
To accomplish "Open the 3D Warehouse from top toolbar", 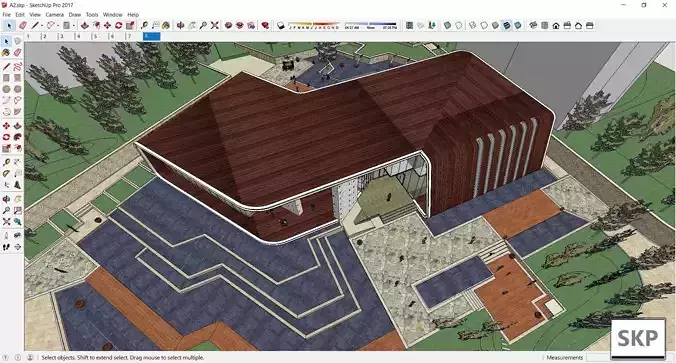I will [228, 25].
